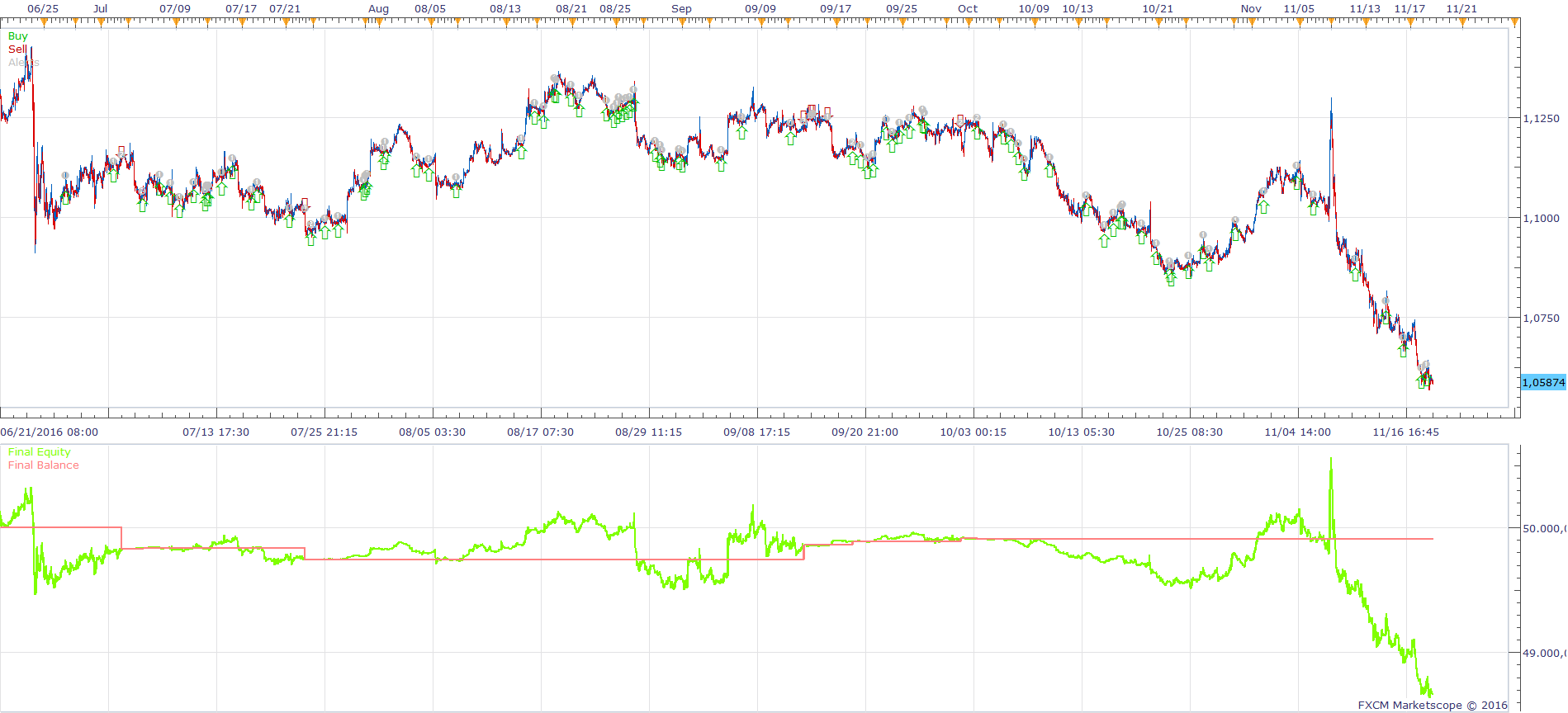Click the 06/21/2016 08:00 timestamp

point(50,432)
